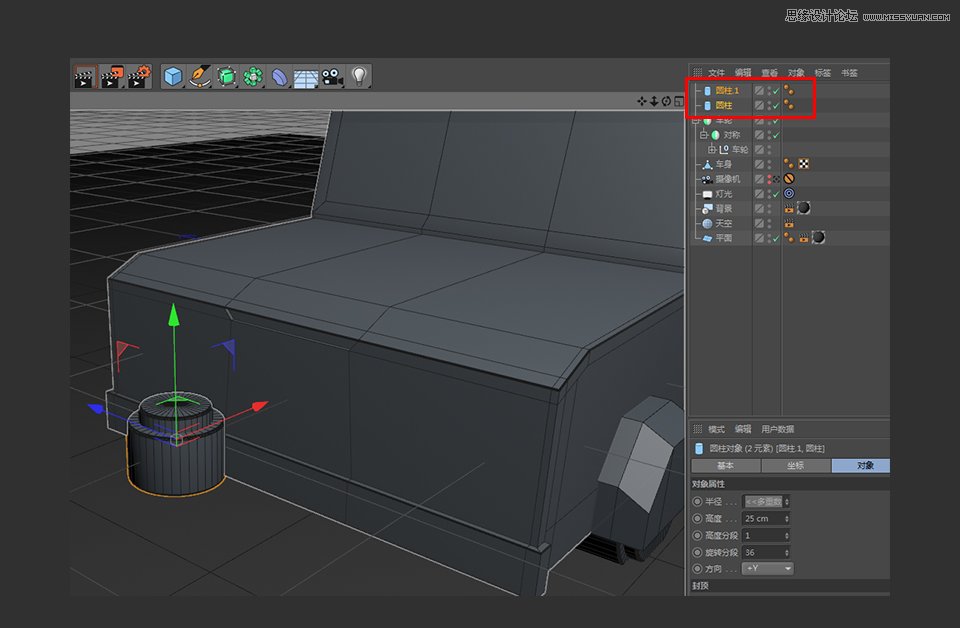Collapse the 对称 hierarchy expander

pos(703,134)
